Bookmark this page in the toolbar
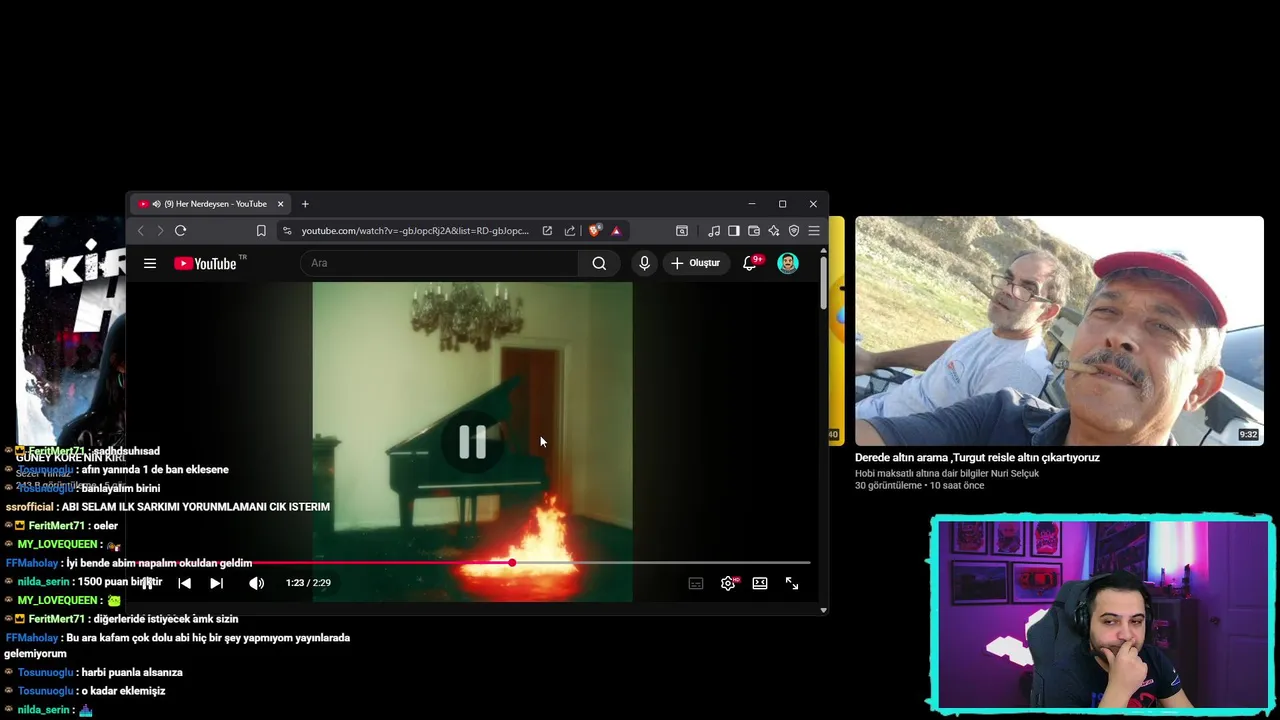This screenshot has height=720, width=1280. (261, 231)
